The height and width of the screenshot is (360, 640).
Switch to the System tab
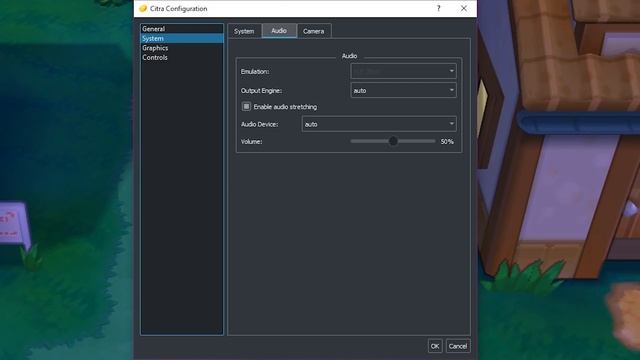pyautogui.click(x=244, y=31)
